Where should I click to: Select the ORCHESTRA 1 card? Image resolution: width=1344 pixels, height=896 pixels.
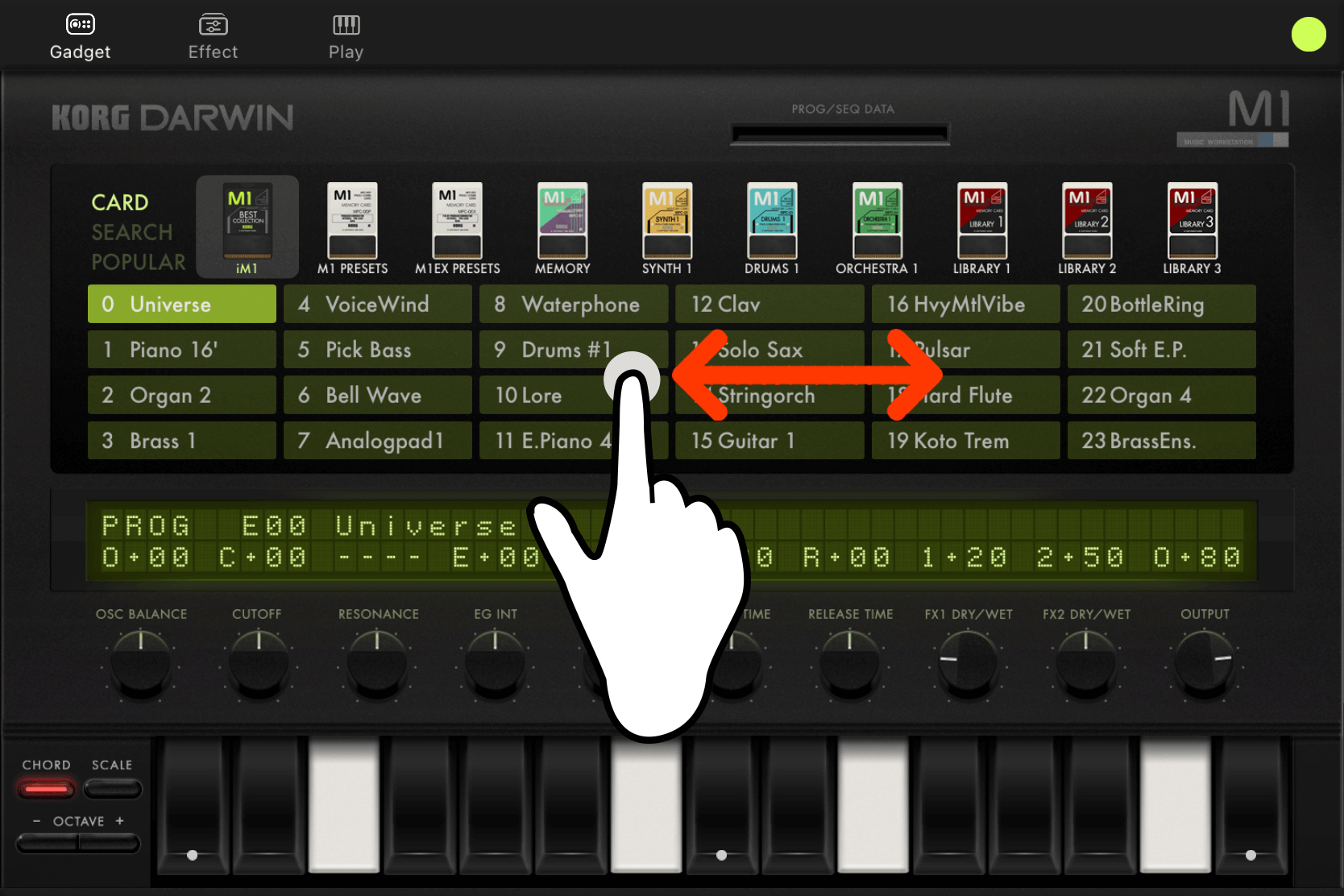(877, 229)
